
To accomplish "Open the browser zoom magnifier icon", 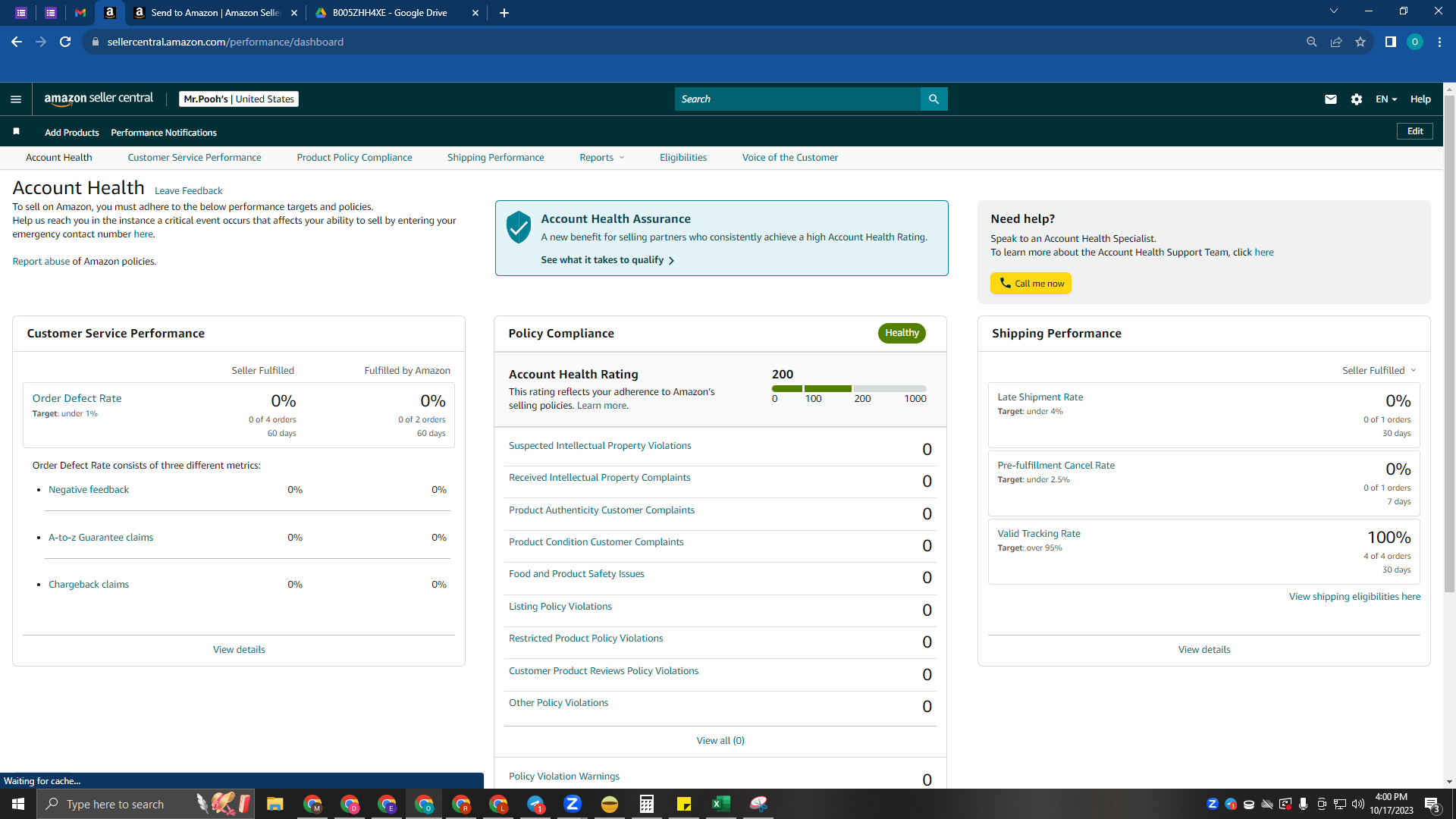I will click(1312, 42).
